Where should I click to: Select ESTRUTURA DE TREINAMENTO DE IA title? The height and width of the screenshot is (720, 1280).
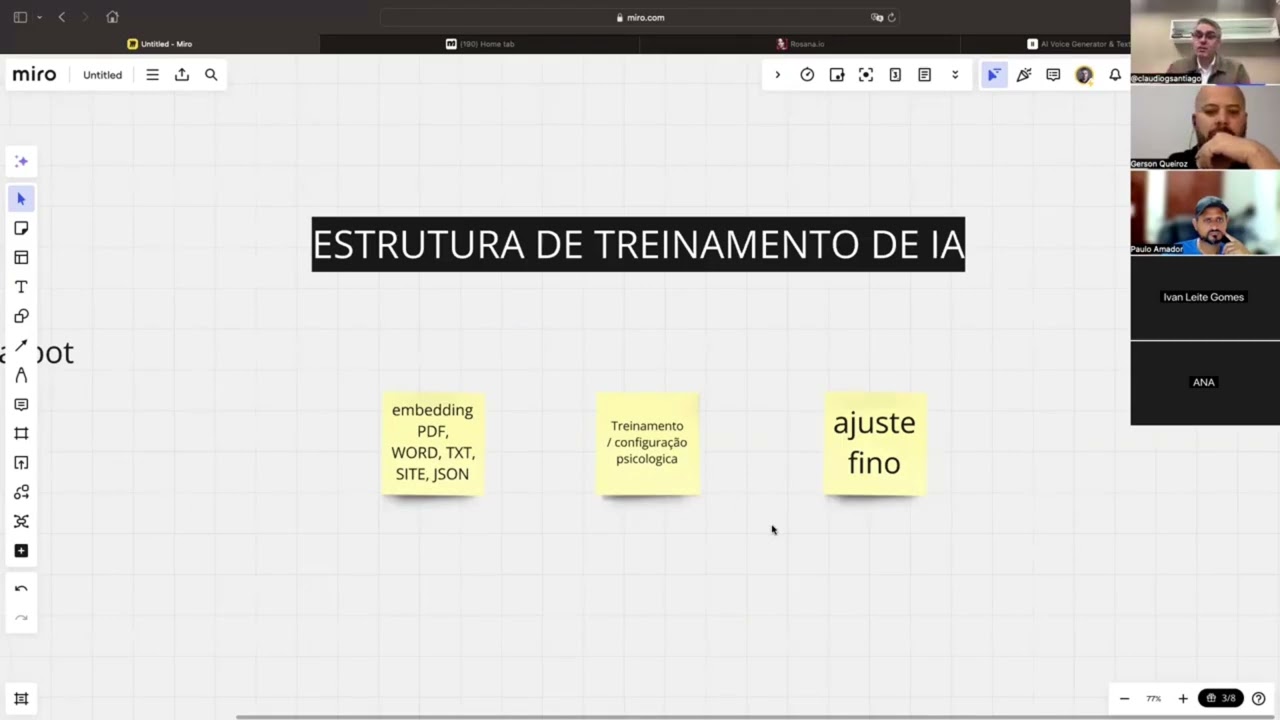point(638,244)
